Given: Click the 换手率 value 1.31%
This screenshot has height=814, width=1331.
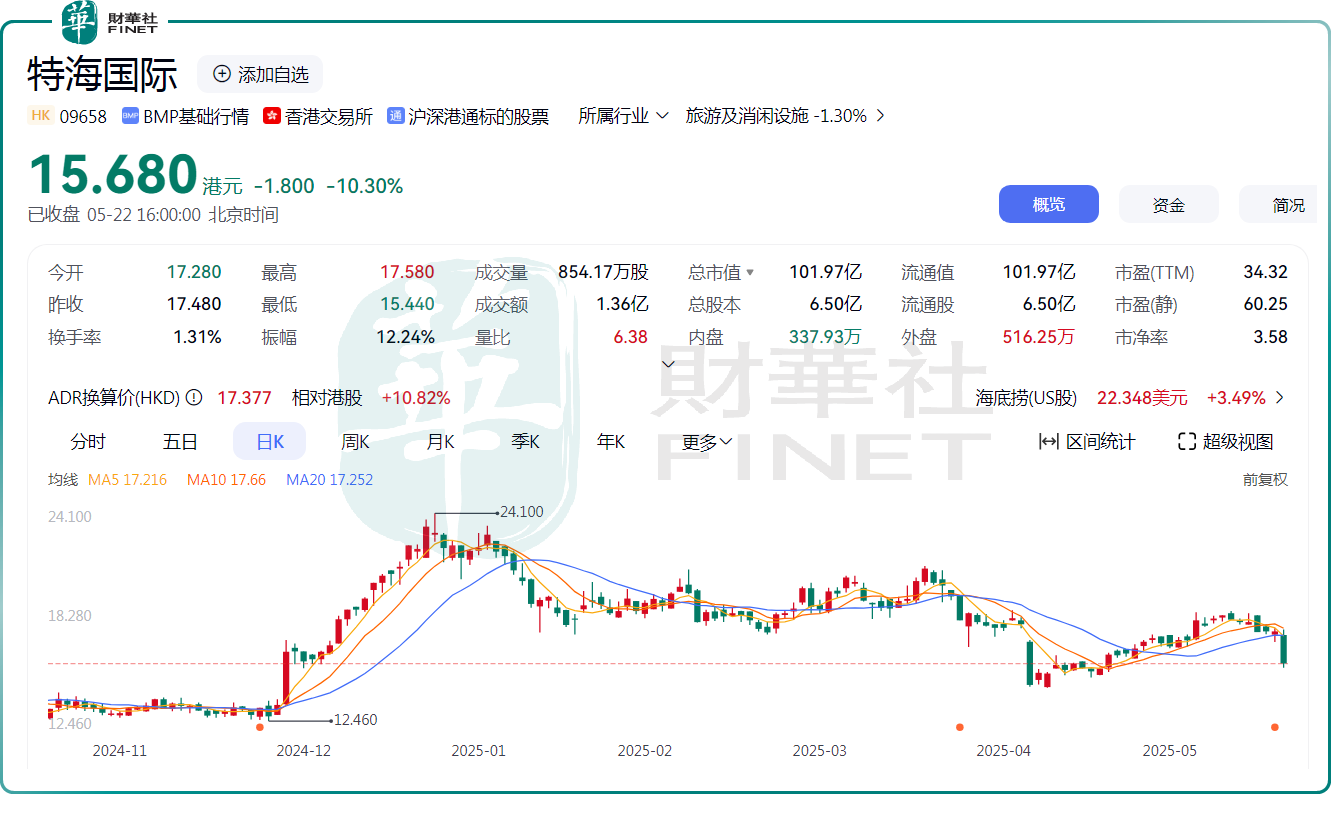Looking at the screenshot, I should pos(197,338).
